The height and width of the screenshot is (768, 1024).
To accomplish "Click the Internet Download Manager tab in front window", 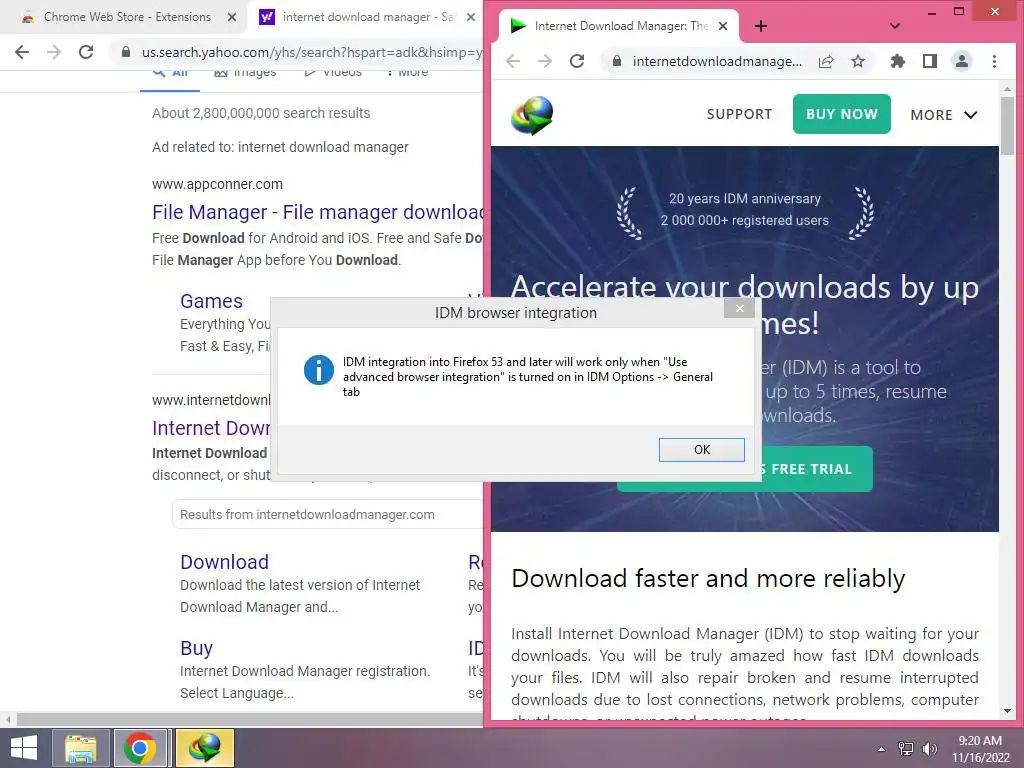I will point(620,26).
